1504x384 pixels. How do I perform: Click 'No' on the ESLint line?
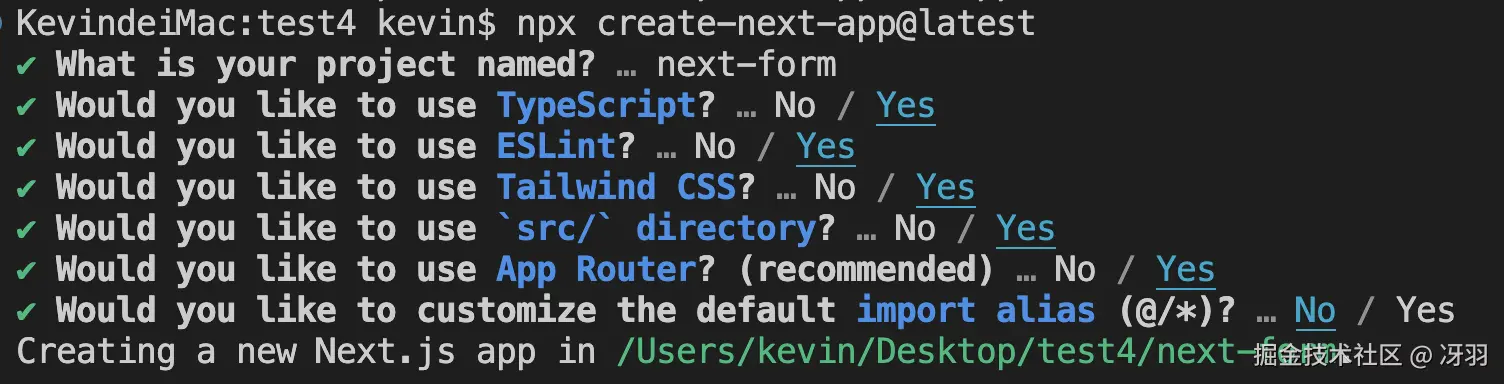[x=715, y=146]
